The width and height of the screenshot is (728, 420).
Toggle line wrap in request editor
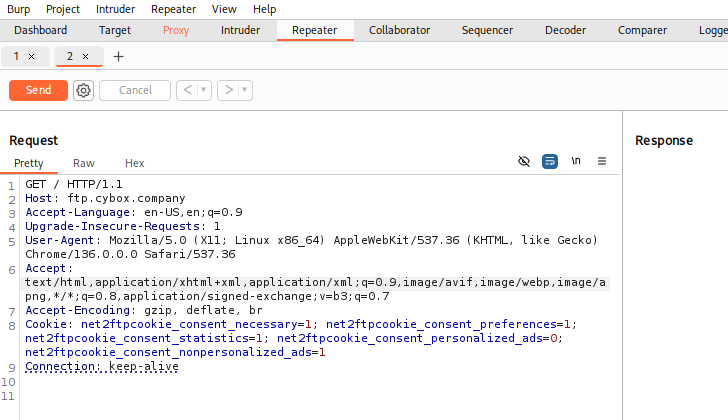[549, 161]
